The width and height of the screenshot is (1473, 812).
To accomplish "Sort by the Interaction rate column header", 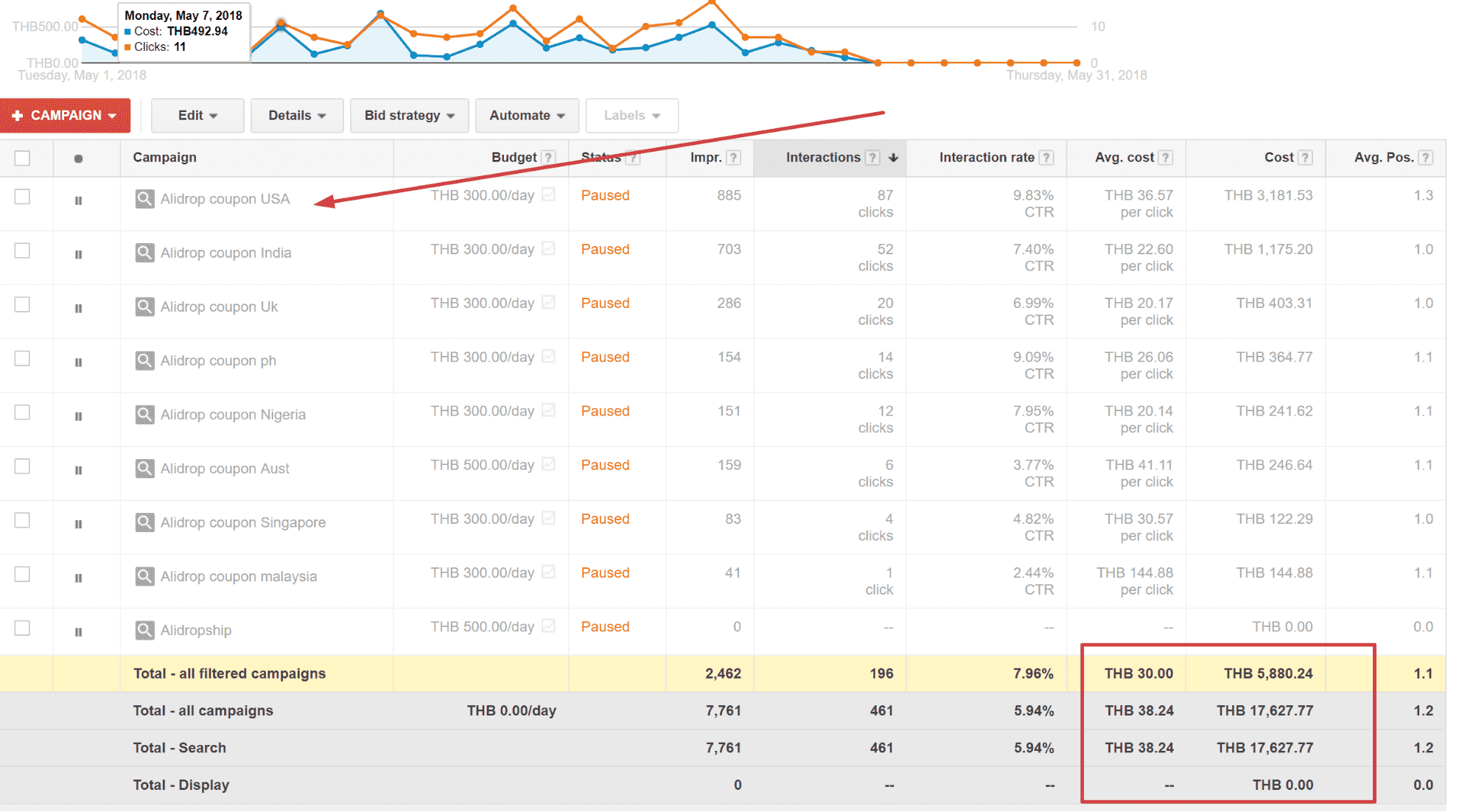I will (987, 158).
